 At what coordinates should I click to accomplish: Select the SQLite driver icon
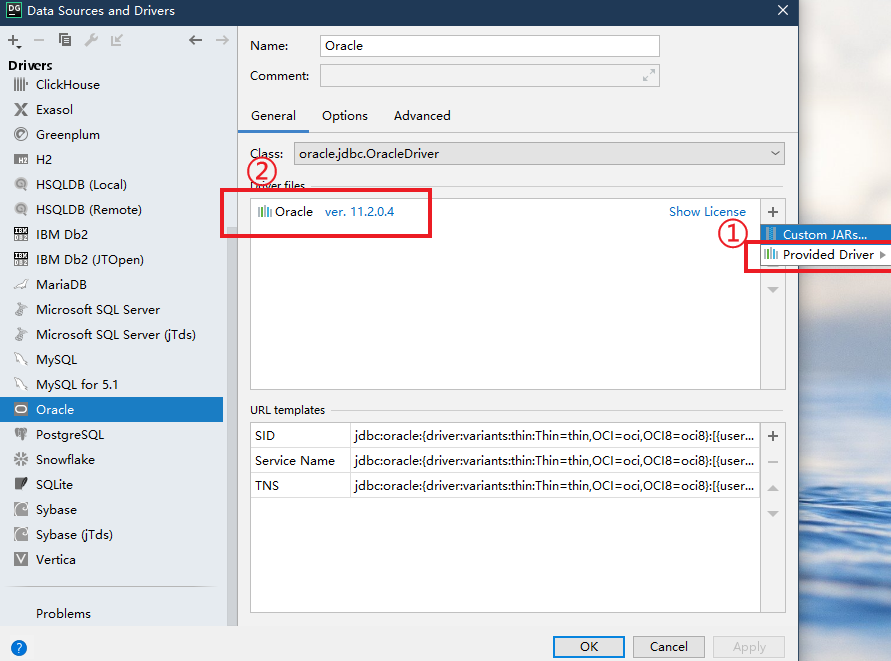pyautogui.click(x=20, y=485)
